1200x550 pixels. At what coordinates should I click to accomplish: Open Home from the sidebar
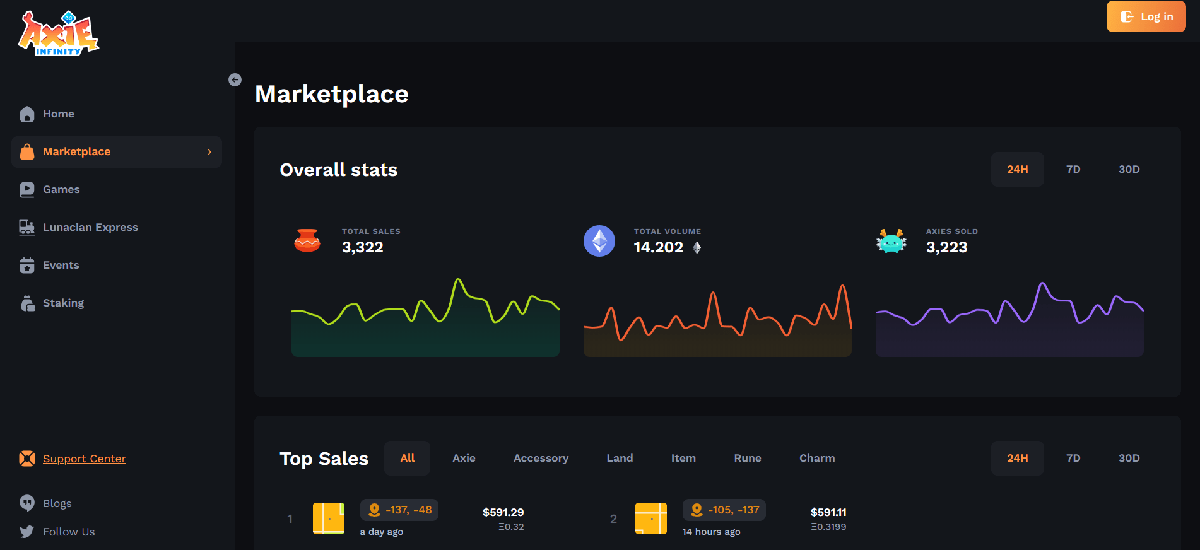(58, 114)
